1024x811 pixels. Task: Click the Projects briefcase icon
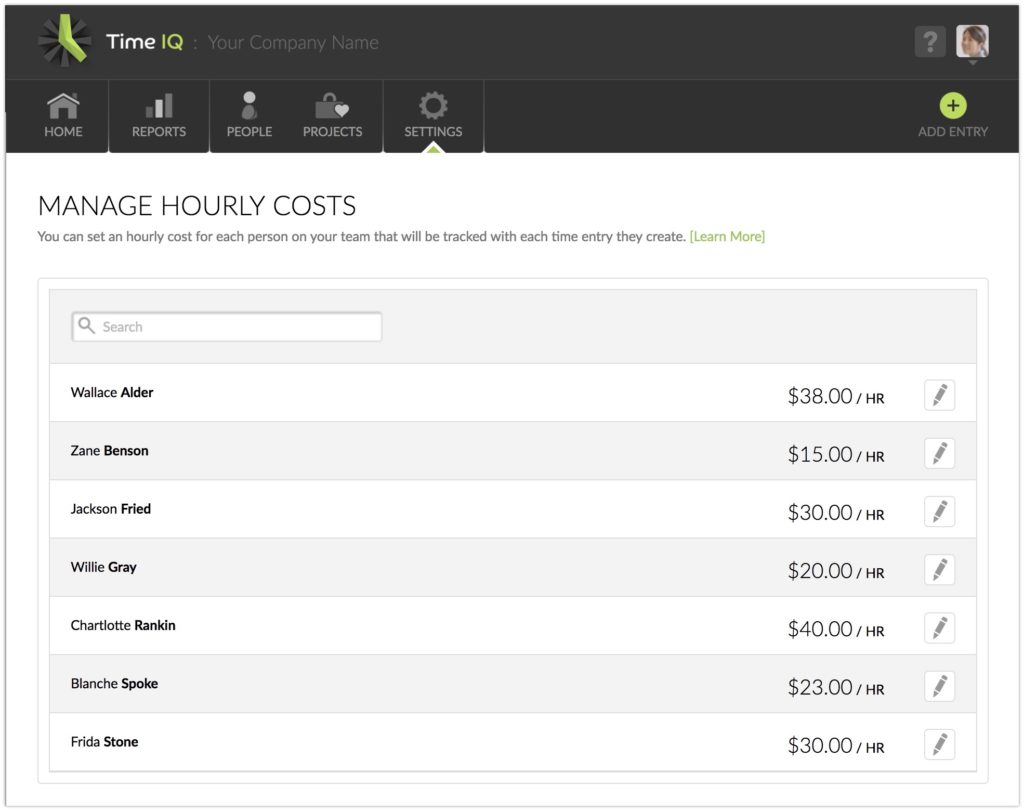(x=332, y=104)
